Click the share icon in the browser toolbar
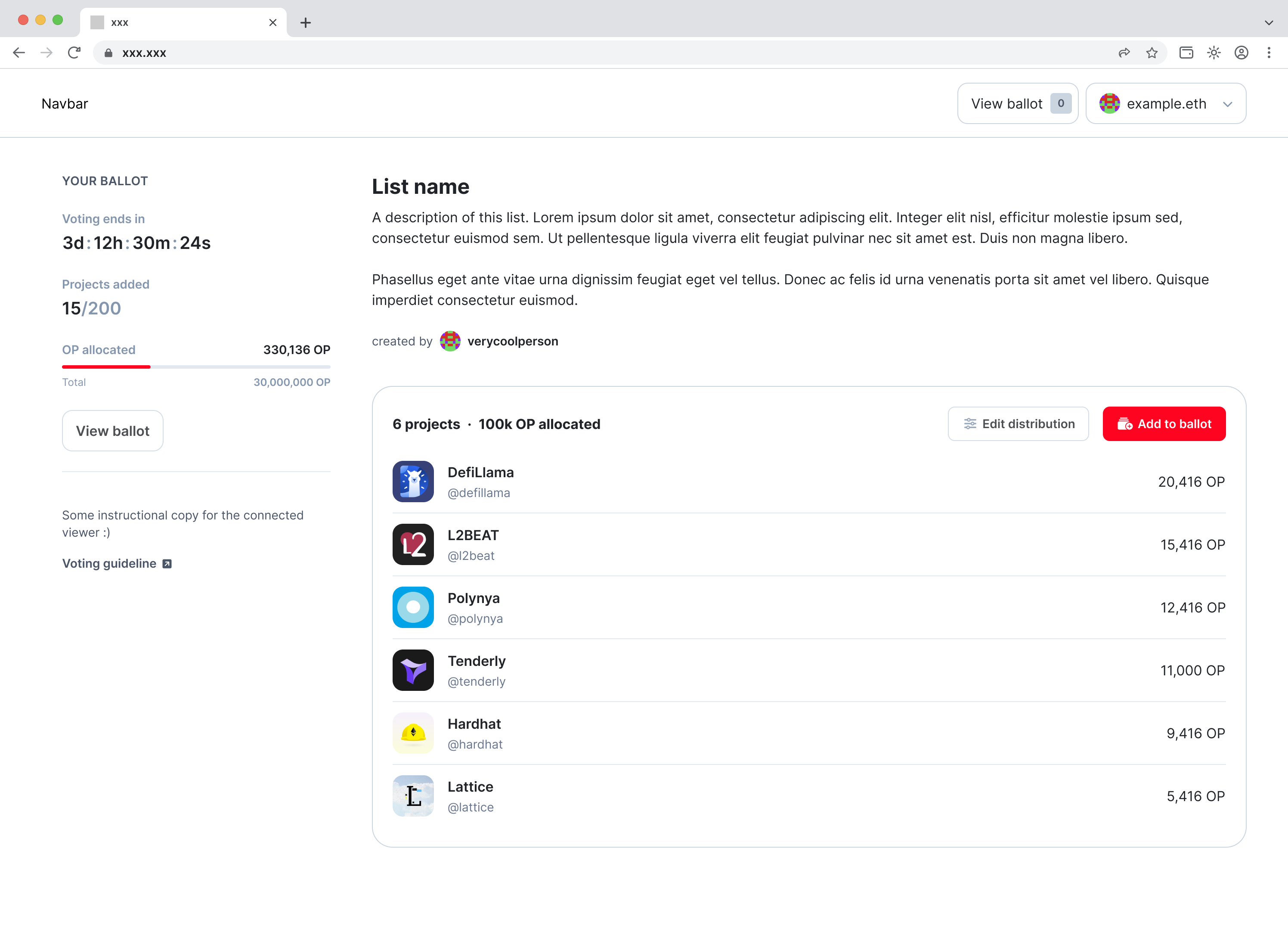The width and height of the screenshot is (1288, 951). [1124, 53]
